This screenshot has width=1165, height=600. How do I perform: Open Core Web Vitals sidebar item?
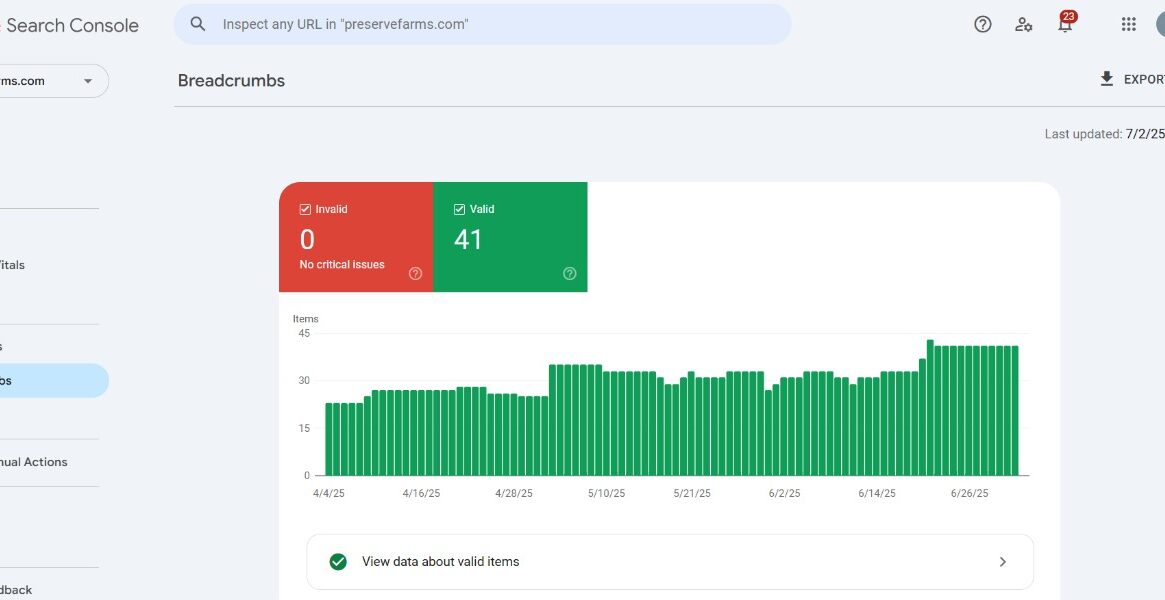pos(13,265)
